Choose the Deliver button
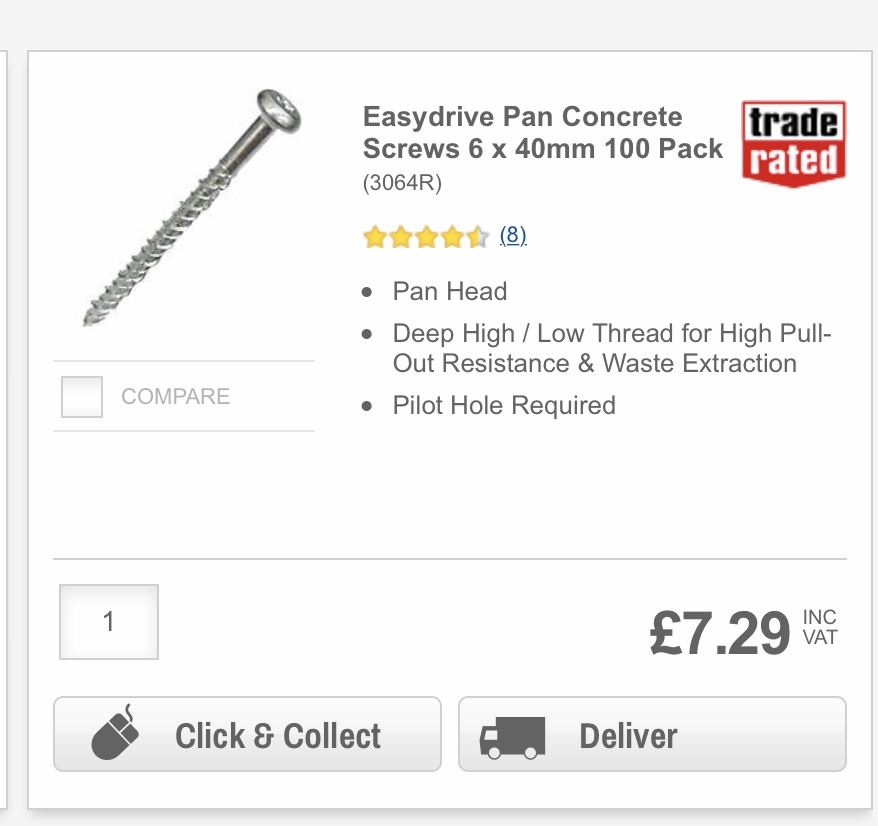Image resolution: width=878 pixels, height=826 pixels. coord(652,734)
